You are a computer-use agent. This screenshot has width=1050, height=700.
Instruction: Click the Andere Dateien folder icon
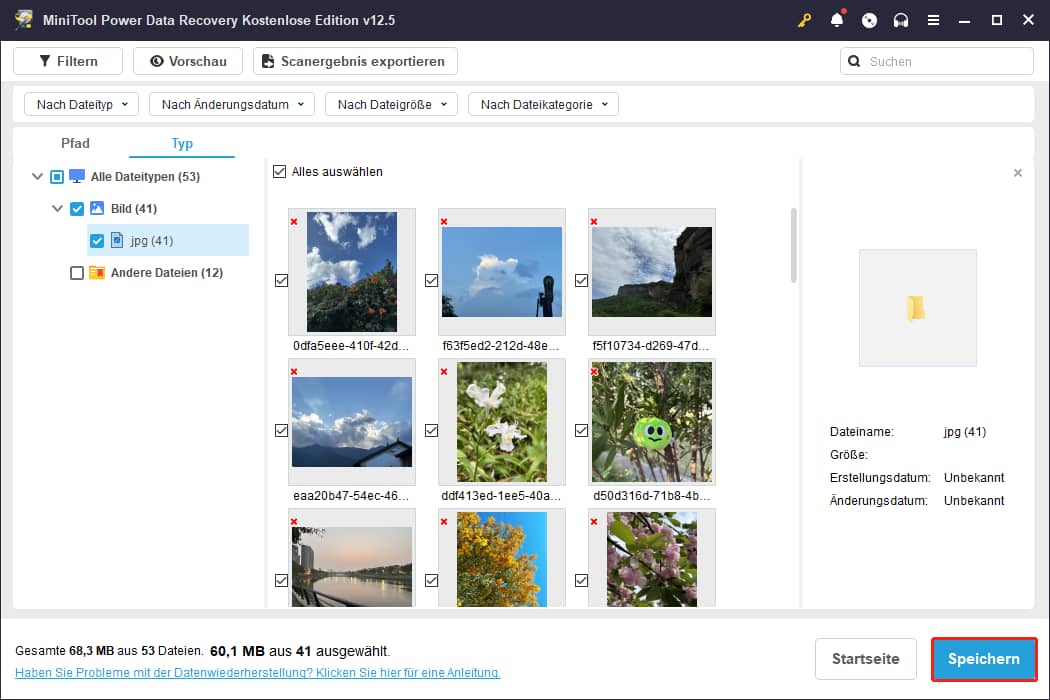click(x=97, y=273)
